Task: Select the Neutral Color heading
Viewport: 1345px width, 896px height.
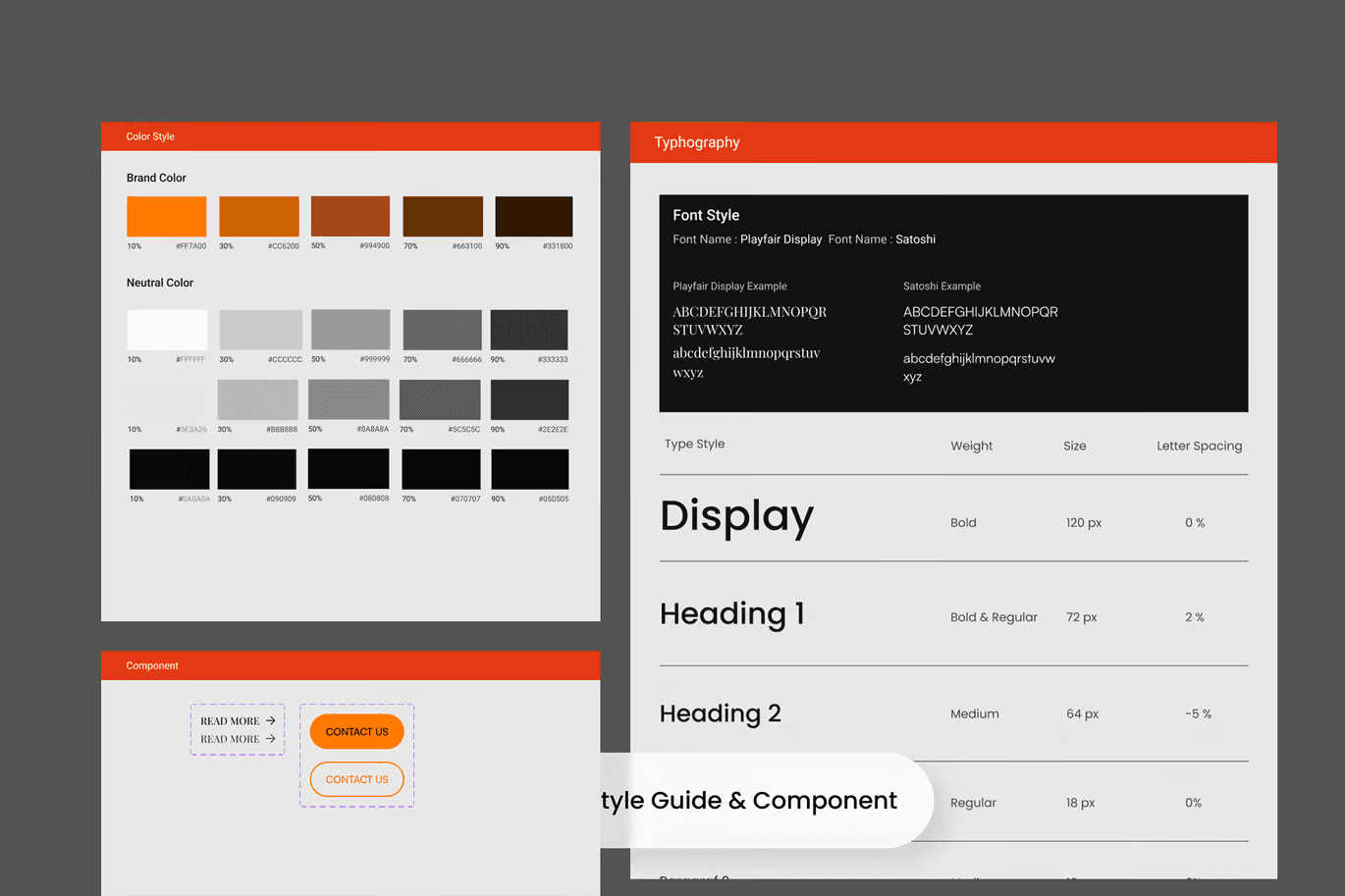Action: (160, 283)
